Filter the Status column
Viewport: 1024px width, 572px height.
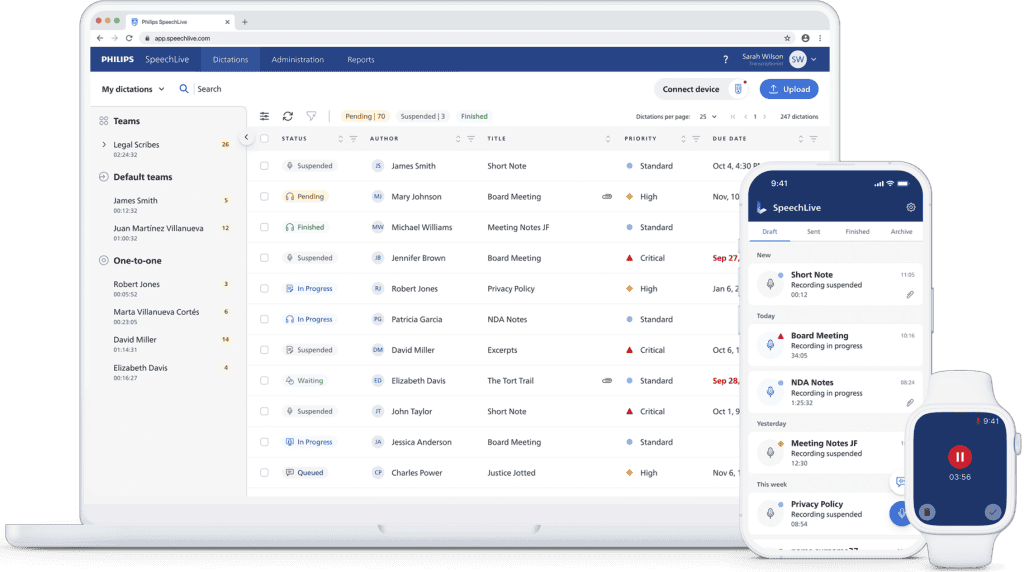click(353, 139)
